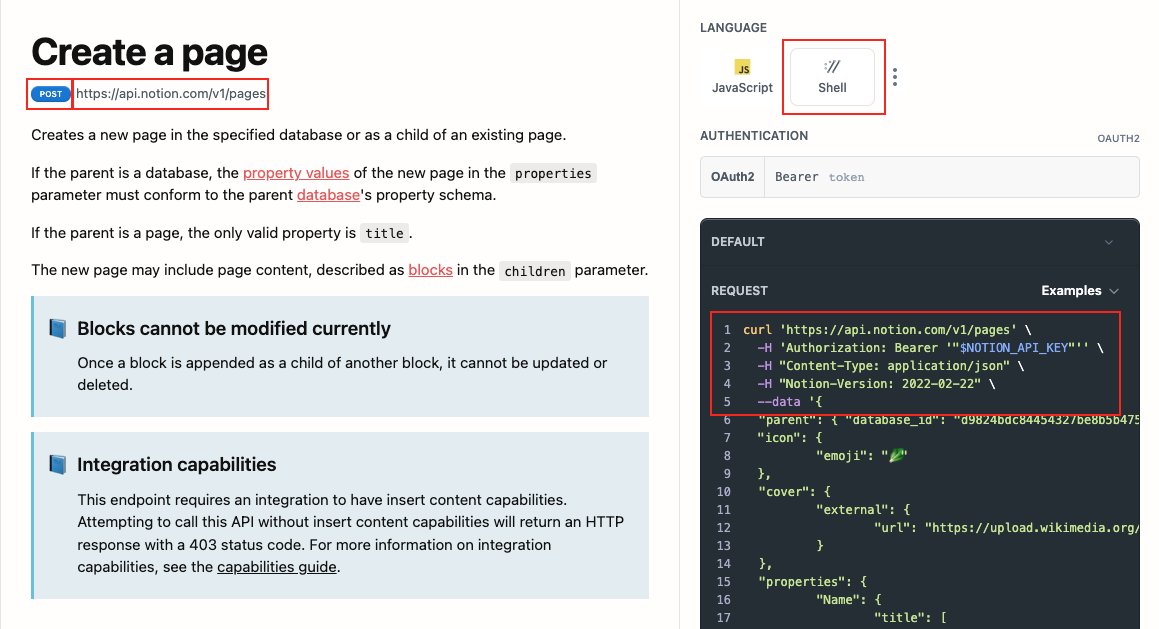Open the Examples dropdown
The image size is (1159, 629).
(1079, 290)
